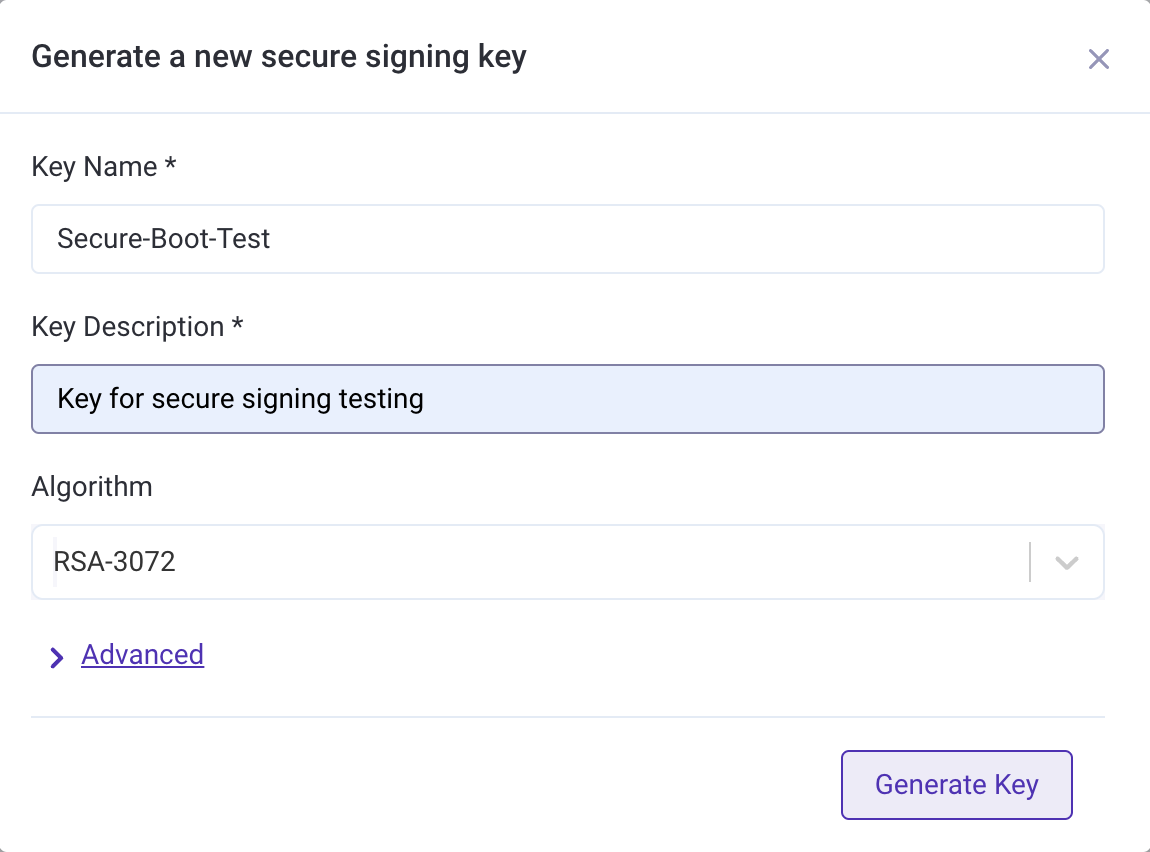Collapse the Advanced disclosure chevron
The image size is (1150, 852).
tap(57, 657)
